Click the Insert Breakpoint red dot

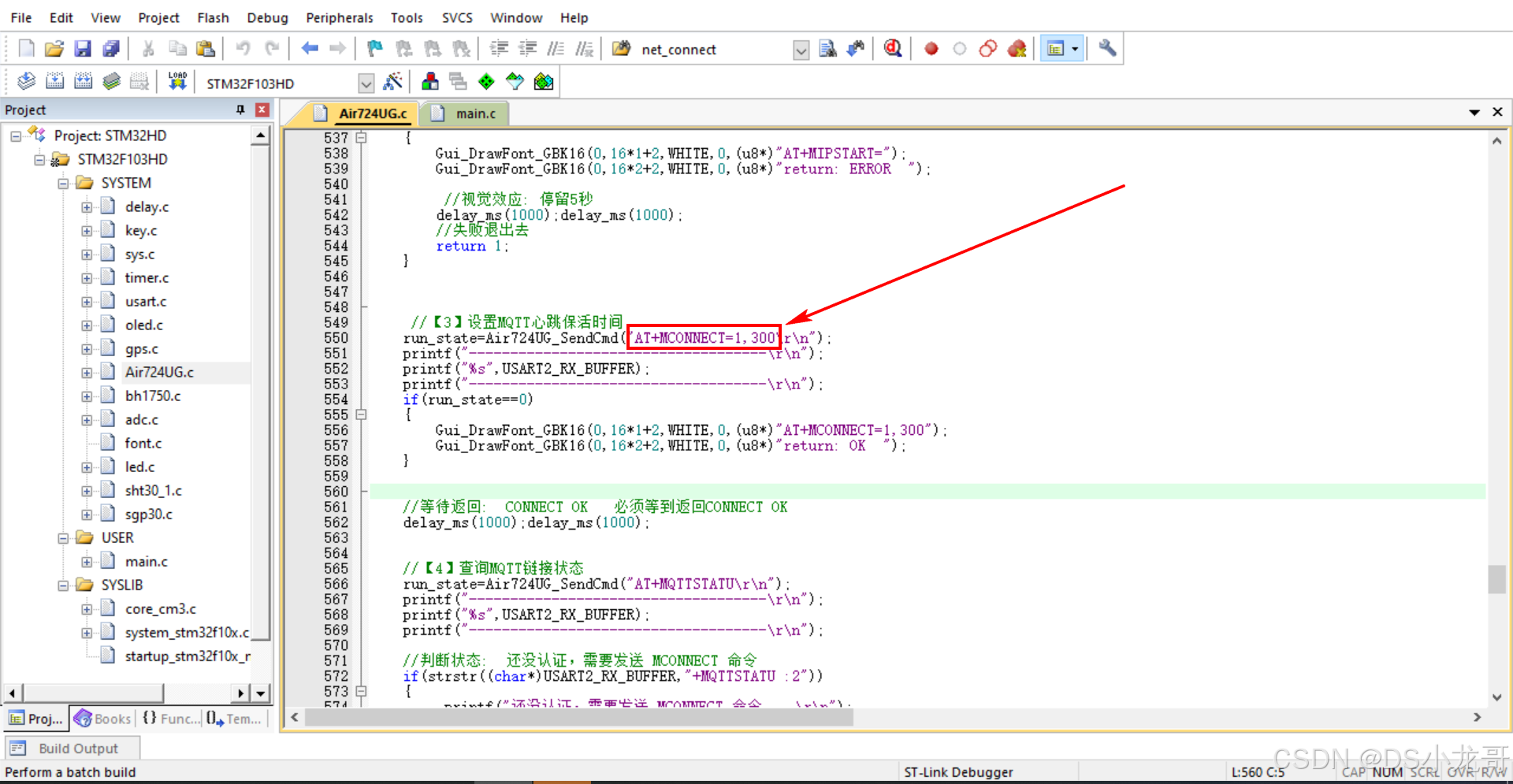[x=931, y=49]
